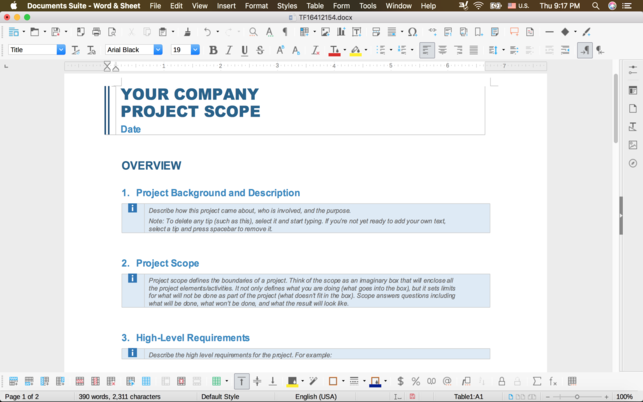This screenshot has height=402, width=643.
Task: Switch on justified alignment
Action: pos(473,50)
